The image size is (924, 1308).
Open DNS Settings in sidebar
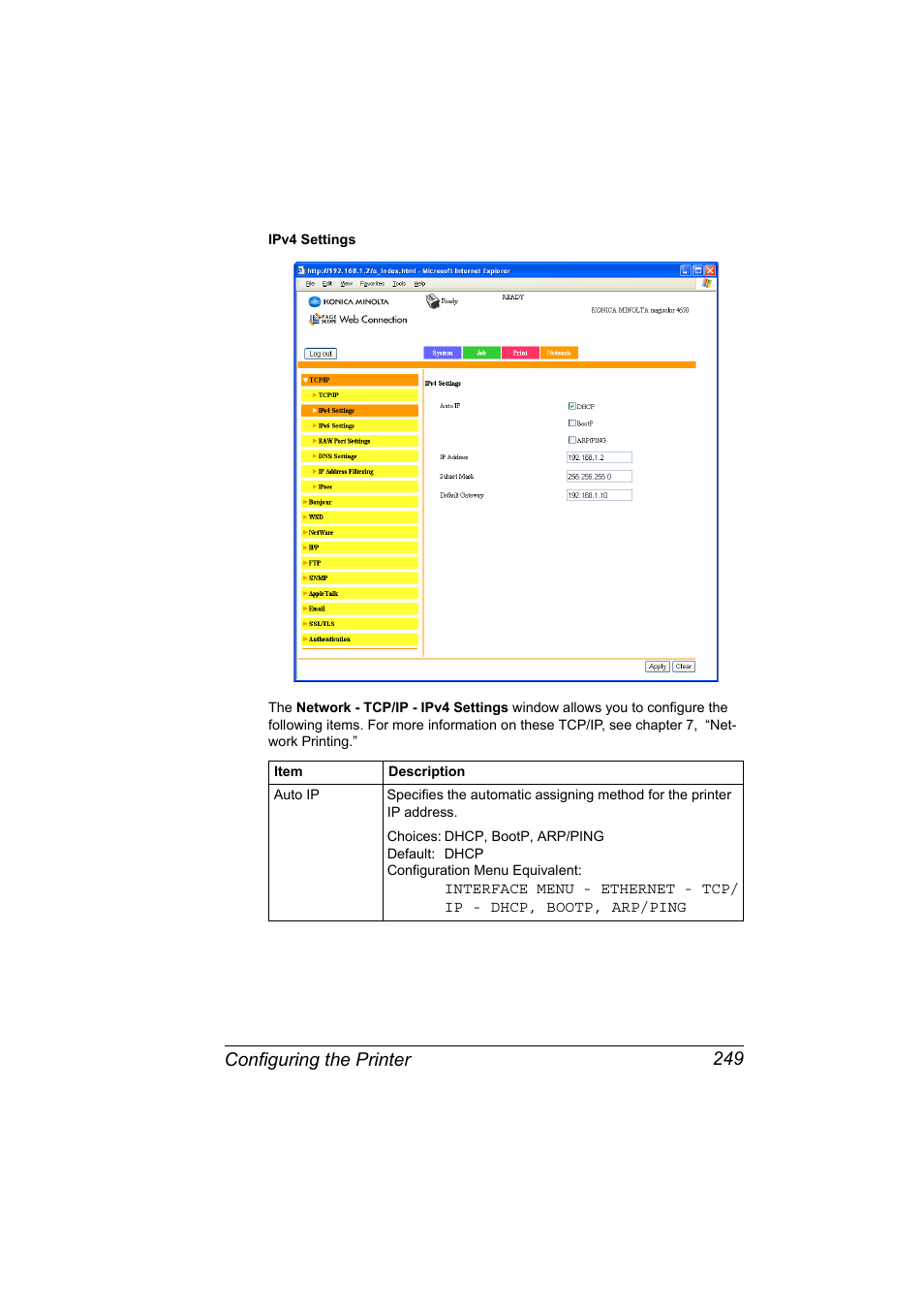(359, 456)
